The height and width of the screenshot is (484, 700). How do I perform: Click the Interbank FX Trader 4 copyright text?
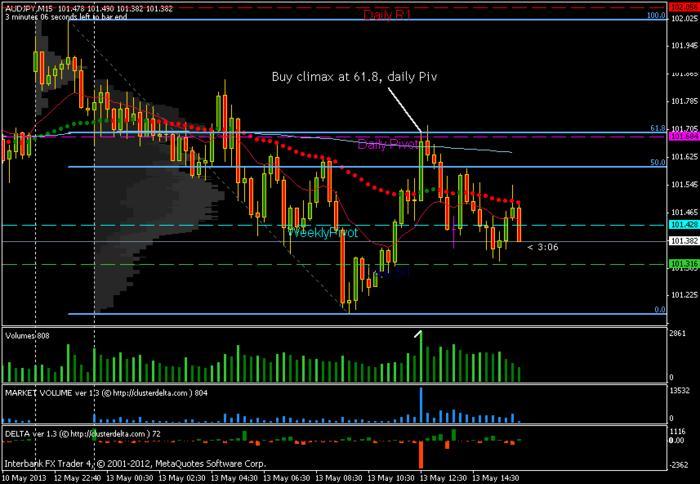click(135, 464)
